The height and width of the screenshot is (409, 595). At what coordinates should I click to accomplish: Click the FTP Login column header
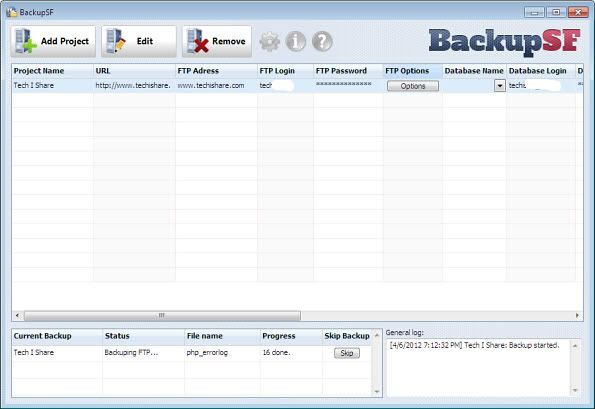pyautogui.click(x=285, y=71)
